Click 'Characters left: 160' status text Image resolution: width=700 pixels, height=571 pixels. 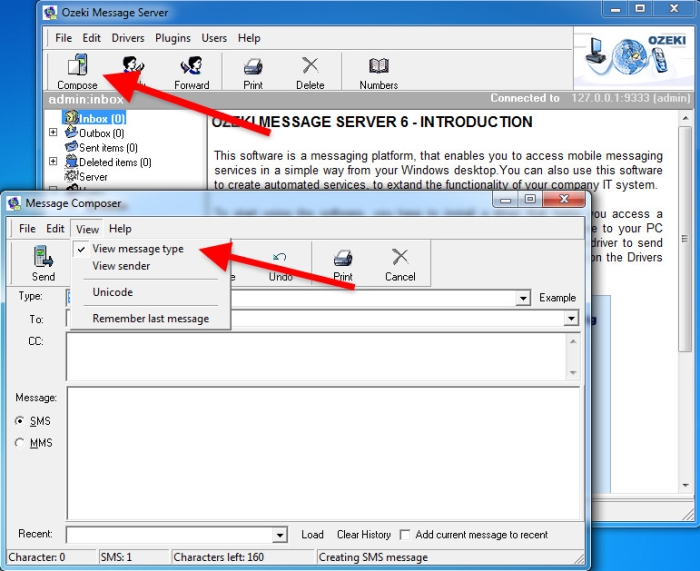219,558
